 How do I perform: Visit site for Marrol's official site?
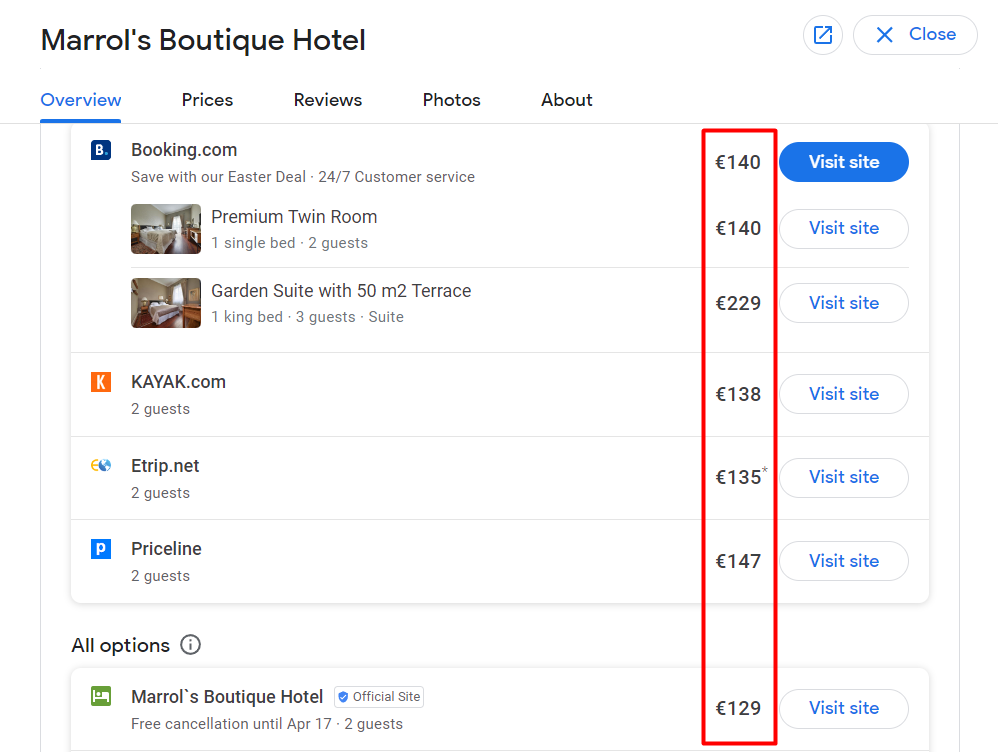(x=844, y=709)
